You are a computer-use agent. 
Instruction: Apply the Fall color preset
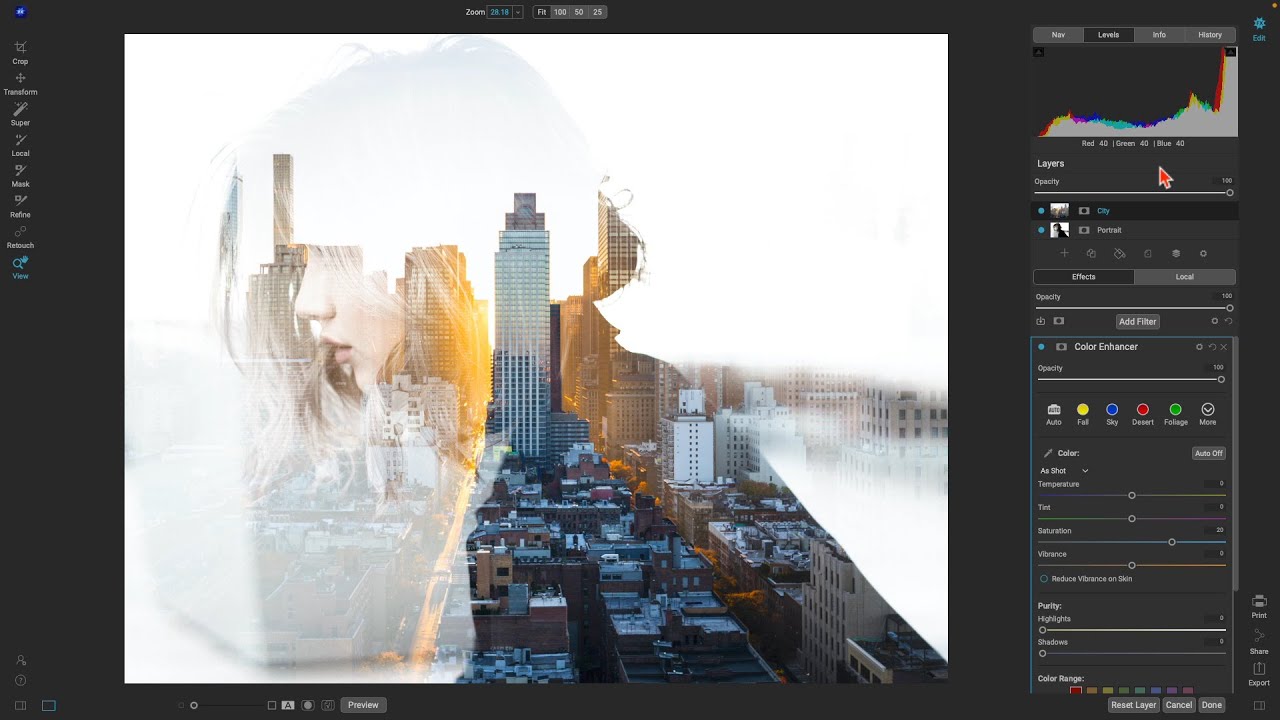coord(1083,414)
